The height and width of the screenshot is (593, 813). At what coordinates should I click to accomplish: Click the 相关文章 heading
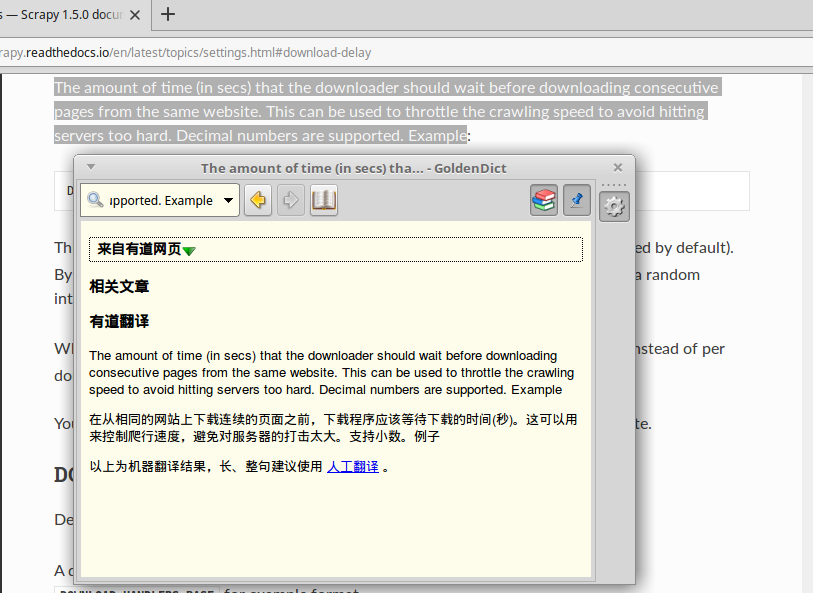[x=119, y=286]
